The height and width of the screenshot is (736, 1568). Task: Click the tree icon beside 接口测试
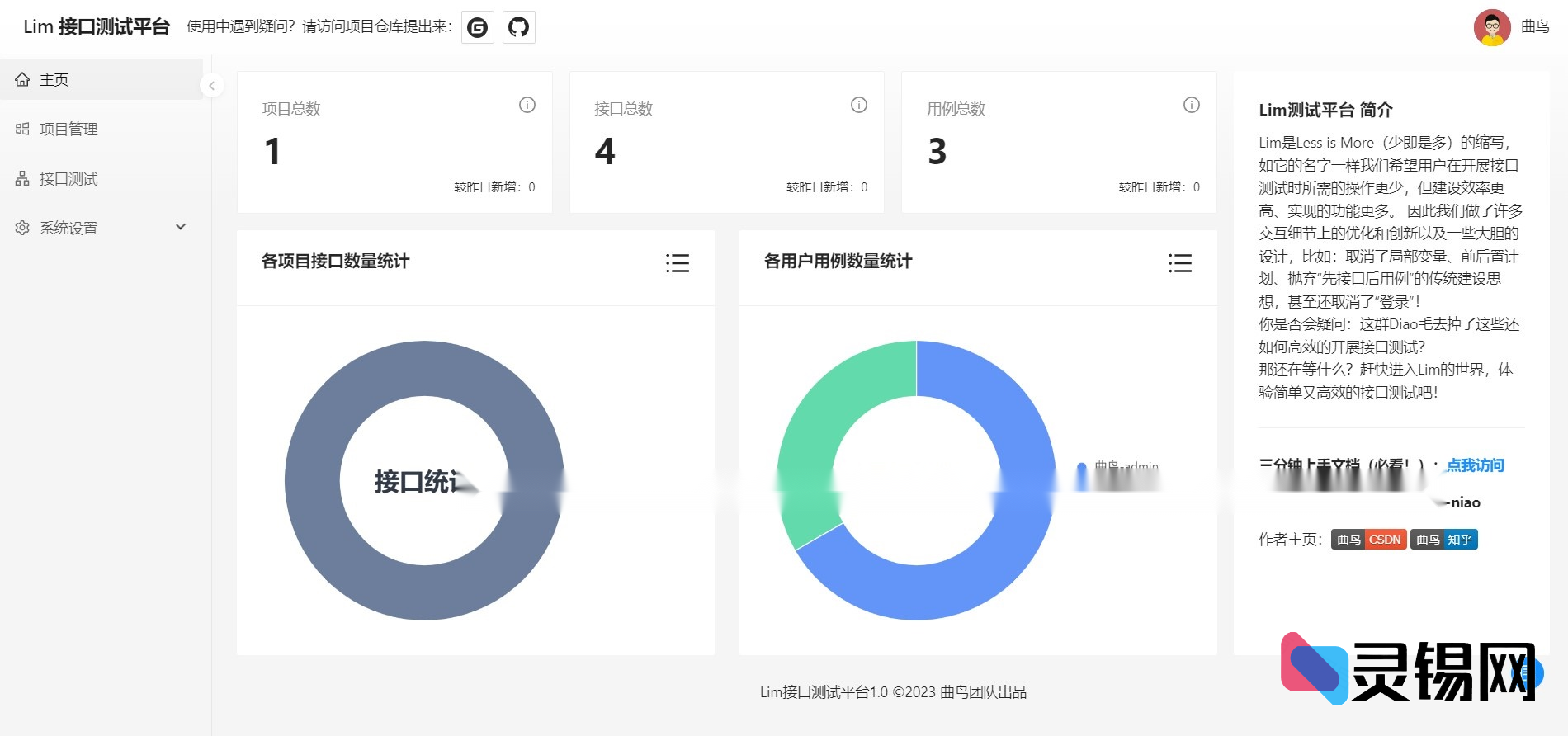22,178
